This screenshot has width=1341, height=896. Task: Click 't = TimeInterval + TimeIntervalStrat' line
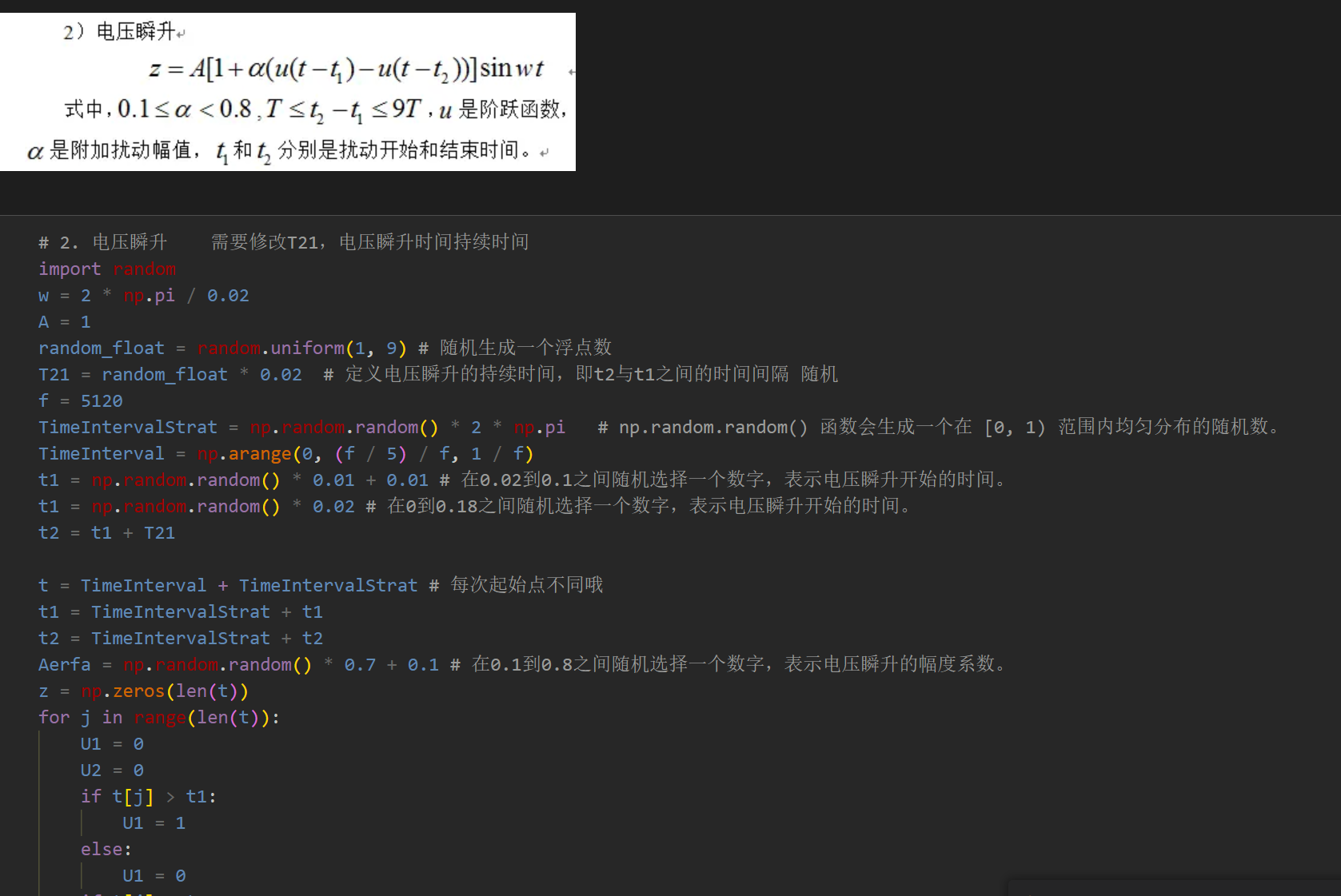point(228,586)
